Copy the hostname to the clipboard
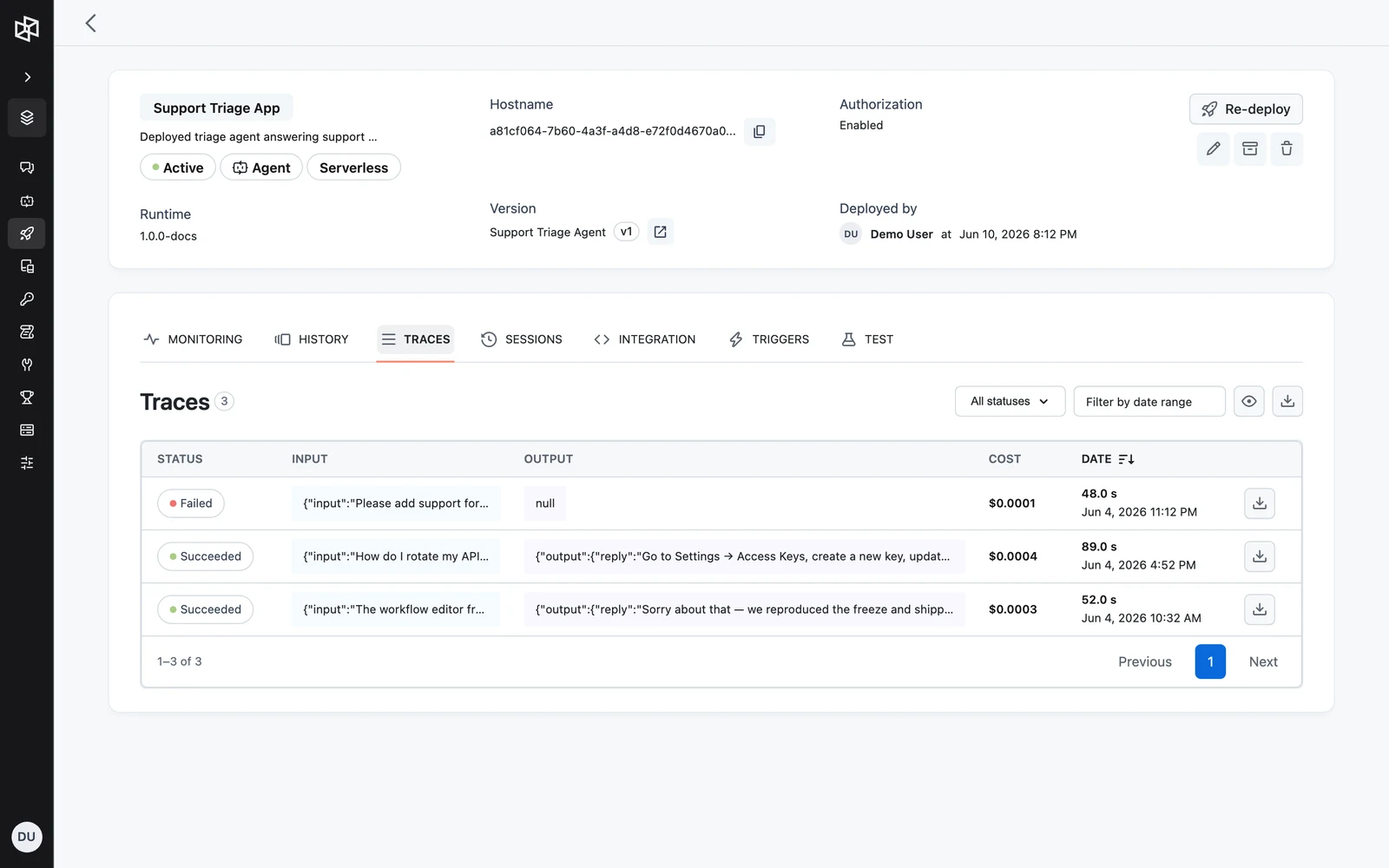 point(760,132)
